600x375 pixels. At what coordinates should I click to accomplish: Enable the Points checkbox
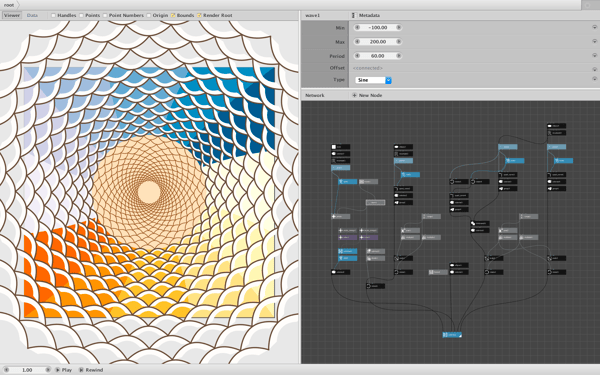click(81, 15)
